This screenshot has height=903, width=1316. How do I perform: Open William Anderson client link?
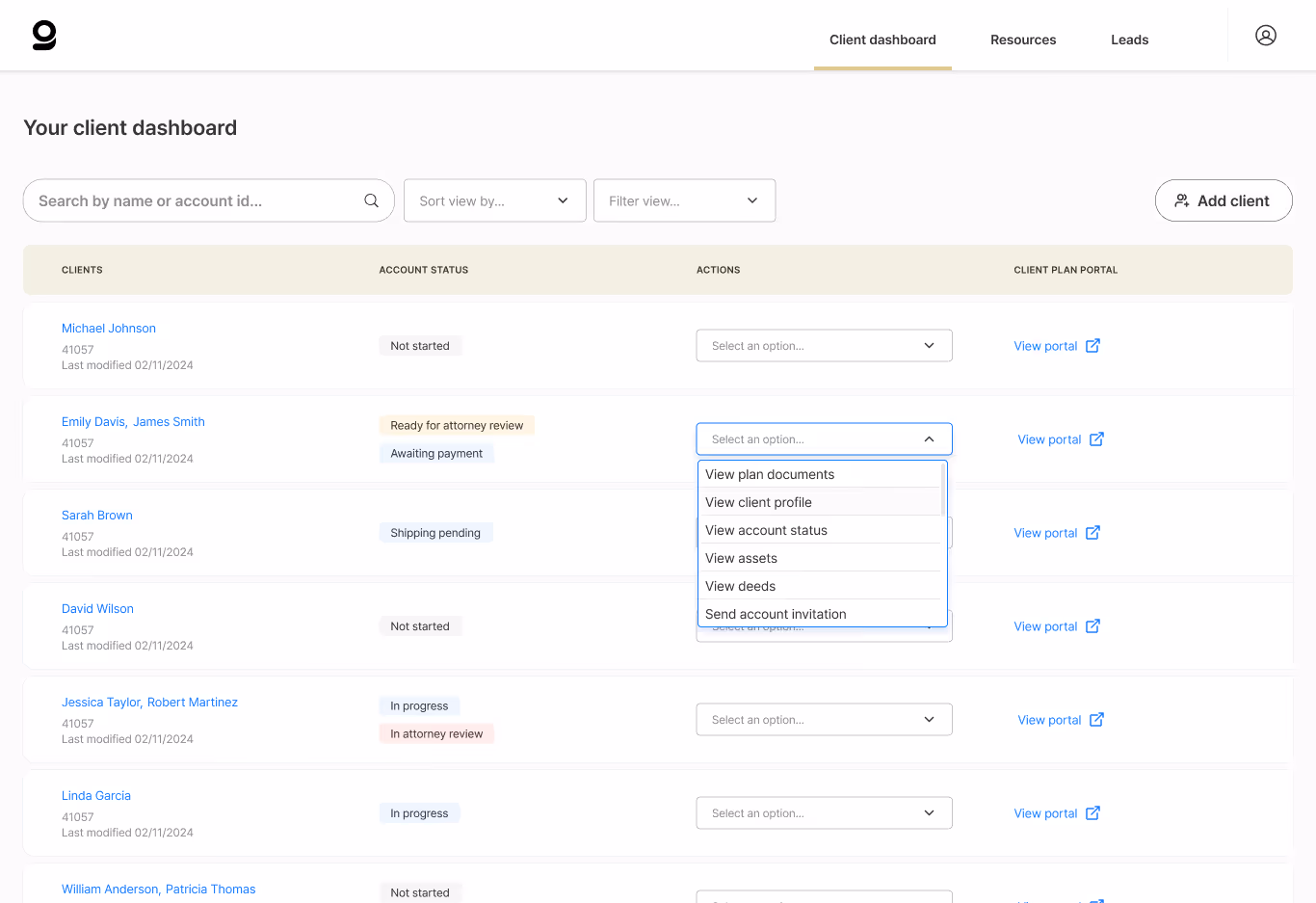(110, 890)
